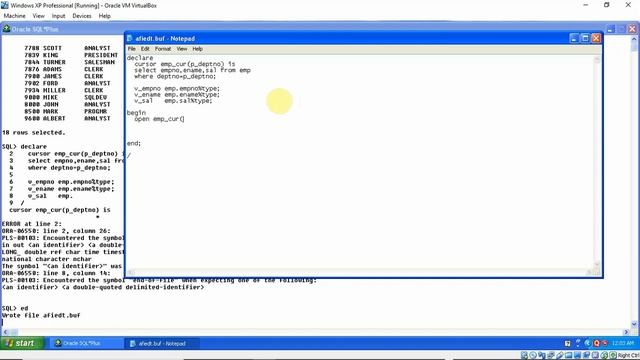Open Notepad's Edit menu
The width and height of the screenshot is (640, 360).
click(145, 49)
